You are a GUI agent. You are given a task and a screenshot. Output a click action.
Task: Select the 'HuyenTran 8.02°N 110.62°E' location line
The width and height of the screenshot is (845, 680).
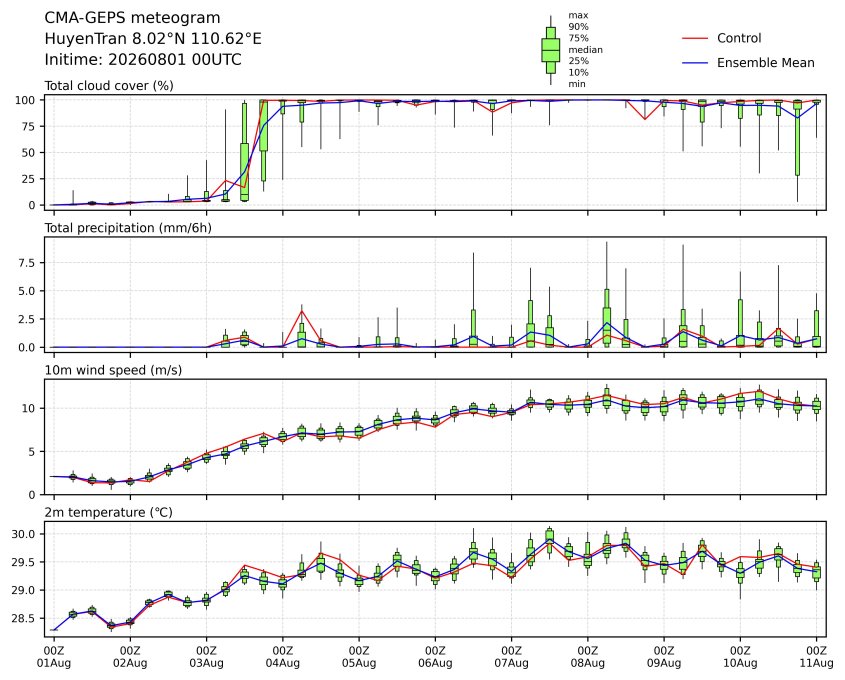tap(153, 39)
